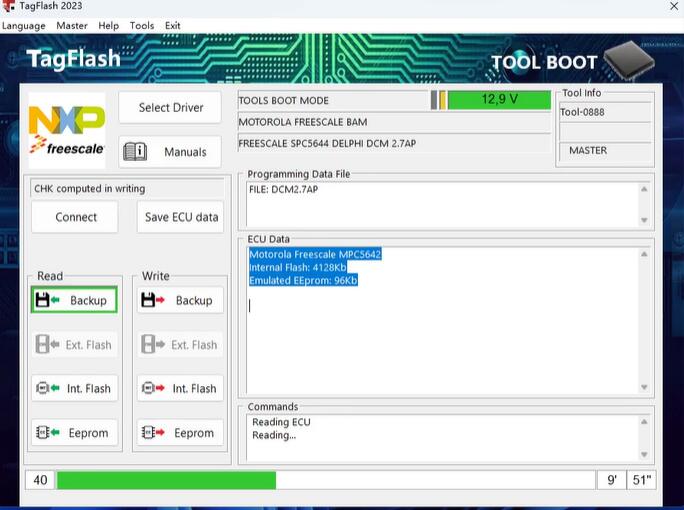684x510 pixels.
Task: Open the Help menu
Action: 109,26
